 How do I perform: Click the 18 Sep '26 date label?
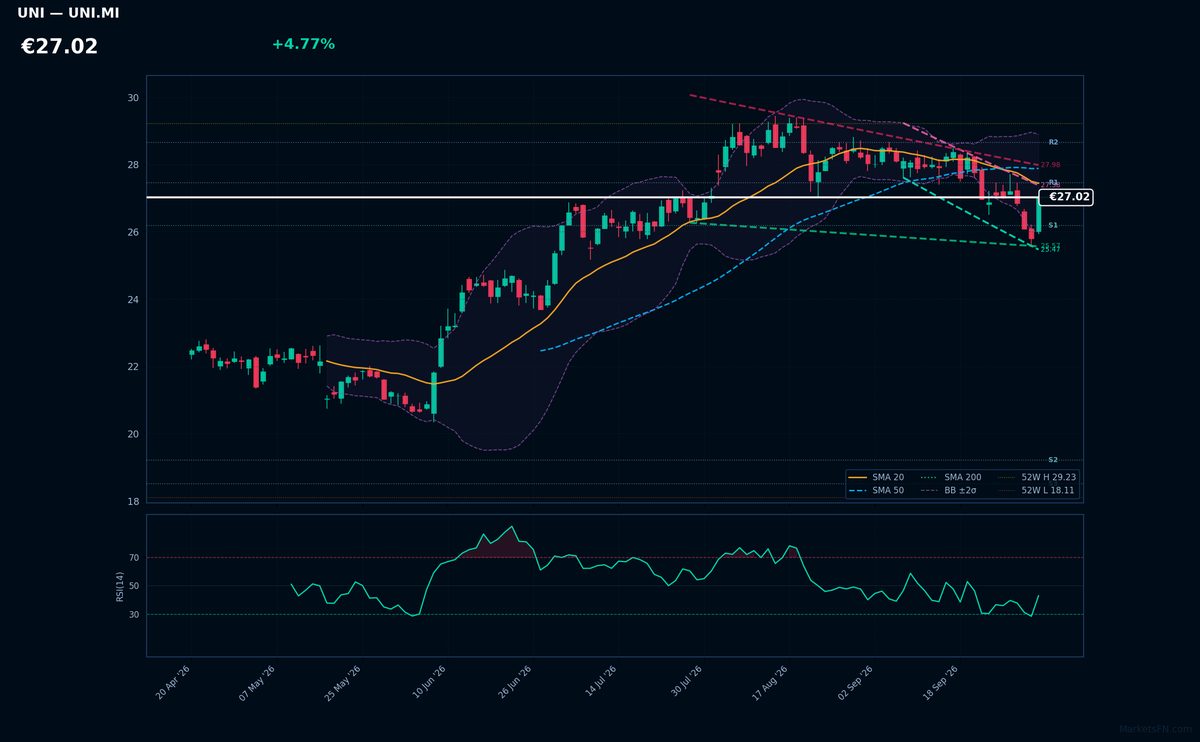[x=941, y=683]
